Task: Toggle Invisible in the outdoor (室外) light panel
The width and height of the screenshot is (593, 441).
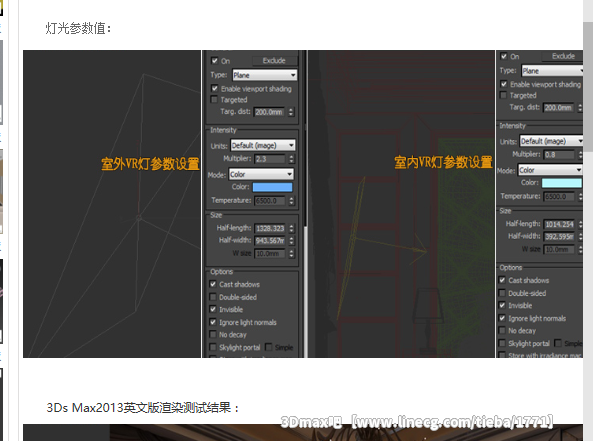Action: tap(213, 309)
